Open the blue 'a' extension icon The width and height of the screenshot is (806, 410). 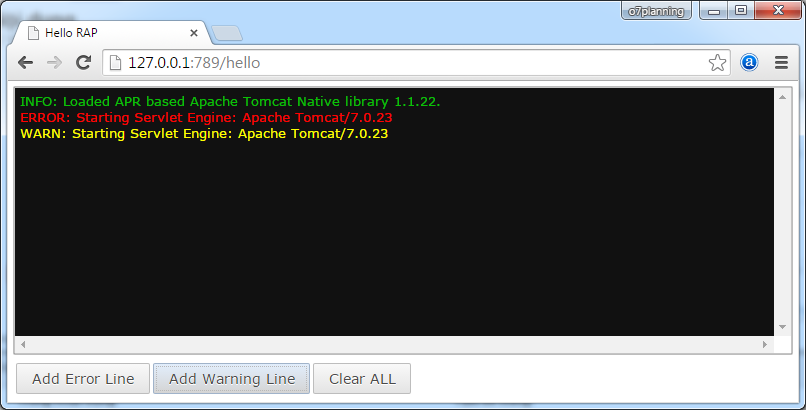[749, 63]
